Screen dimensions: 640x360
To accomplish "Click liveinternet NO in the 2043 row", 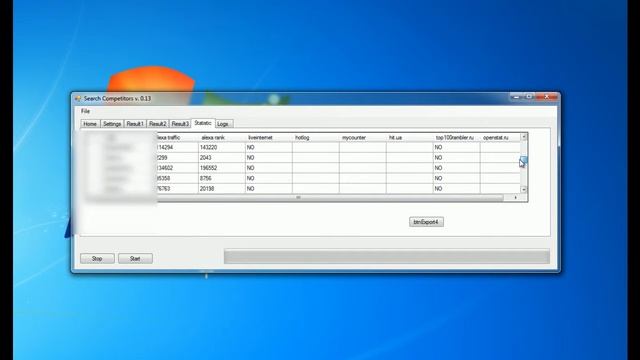I will [x=268, y=158].
